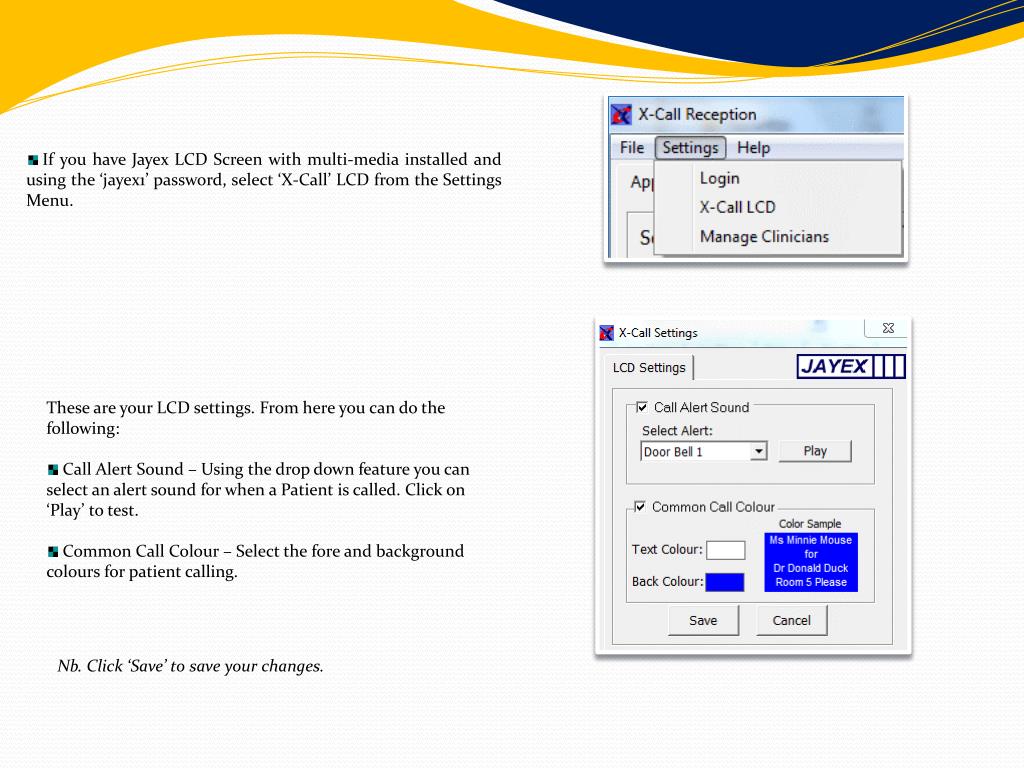This screenshot has width=1024, height=768.
Task: Click Cancel in X-Call Settings
Action: pos(792,620)
